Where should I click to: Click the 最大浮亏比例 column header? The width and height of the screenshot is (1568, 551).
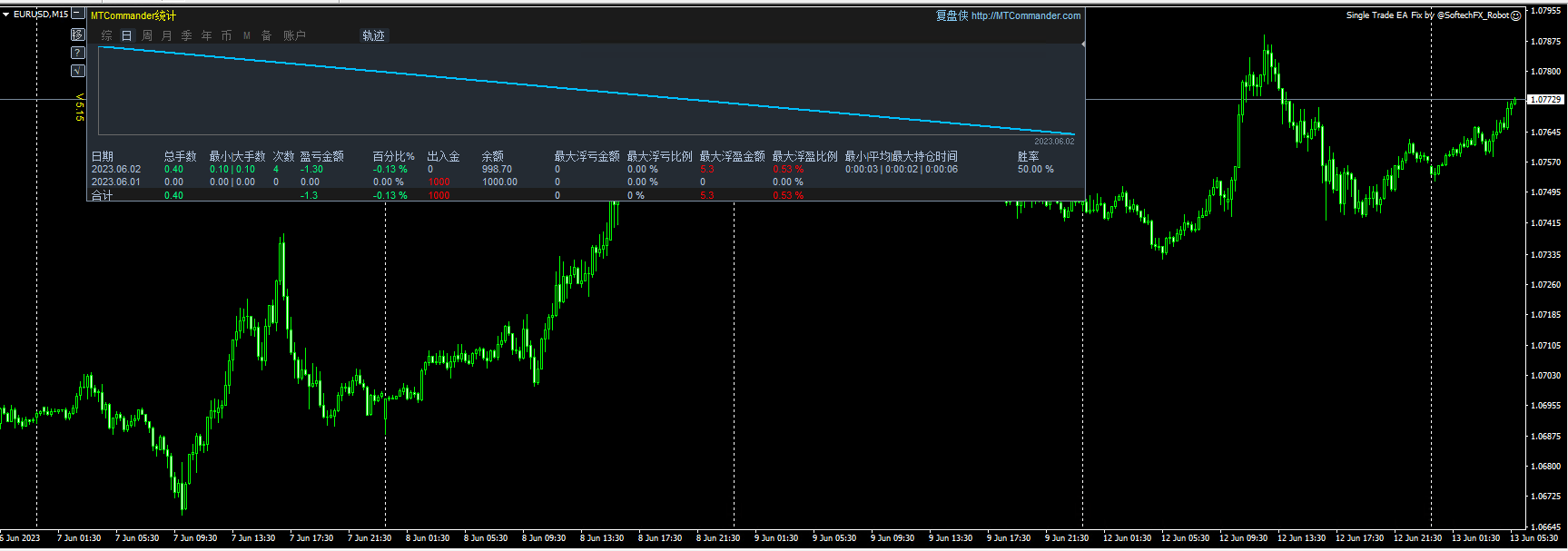pos(660,156)
